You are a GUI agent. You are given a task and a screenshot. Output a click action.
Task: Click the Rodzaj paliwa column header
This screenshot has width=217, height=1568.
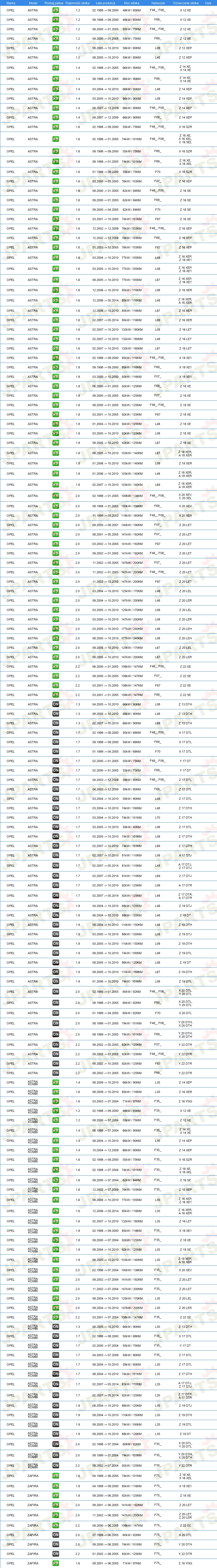[x=54, y=3]
